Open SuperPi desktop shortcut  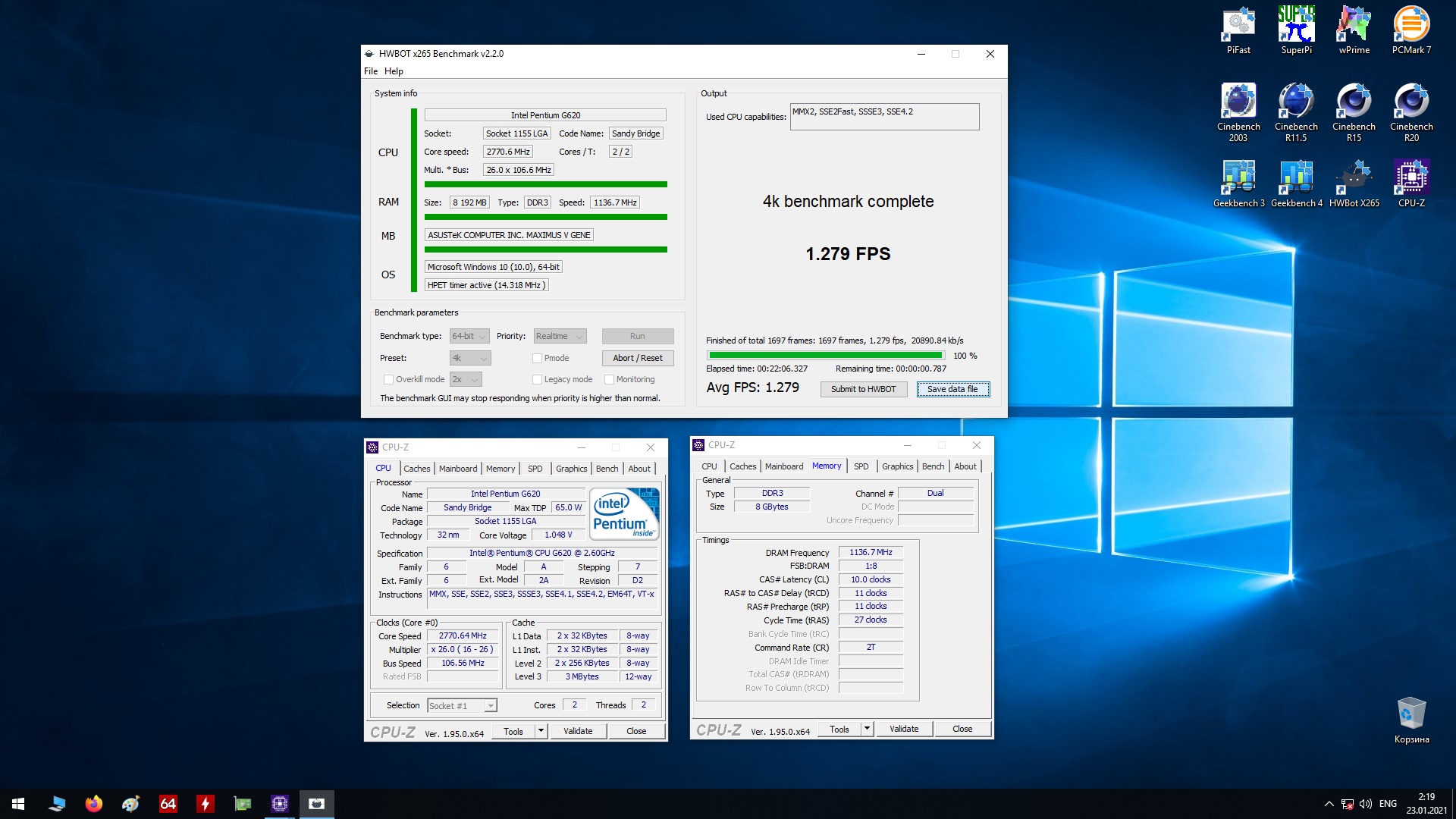click(x=1296, y=30)
